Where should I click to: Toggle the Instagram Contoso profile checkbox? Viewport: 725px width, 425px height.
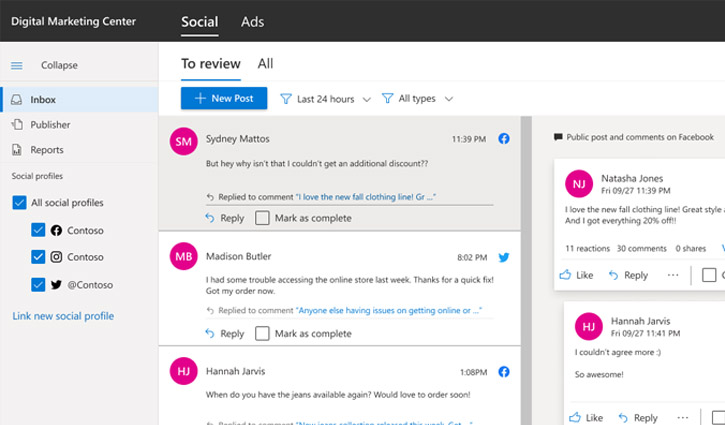coord(38,257)
